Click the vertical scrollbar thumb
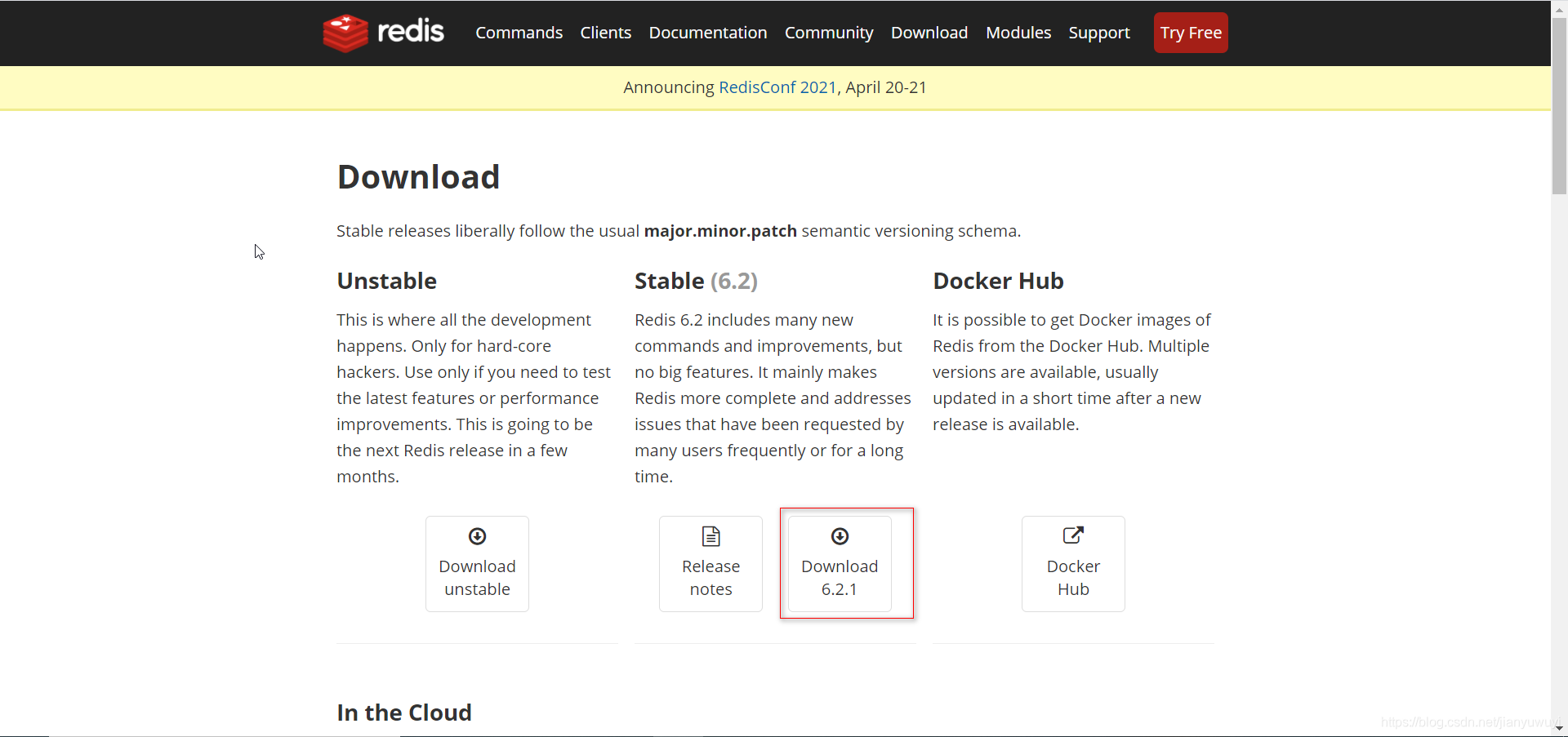 pyautogui.click(x=1559, y=106)
